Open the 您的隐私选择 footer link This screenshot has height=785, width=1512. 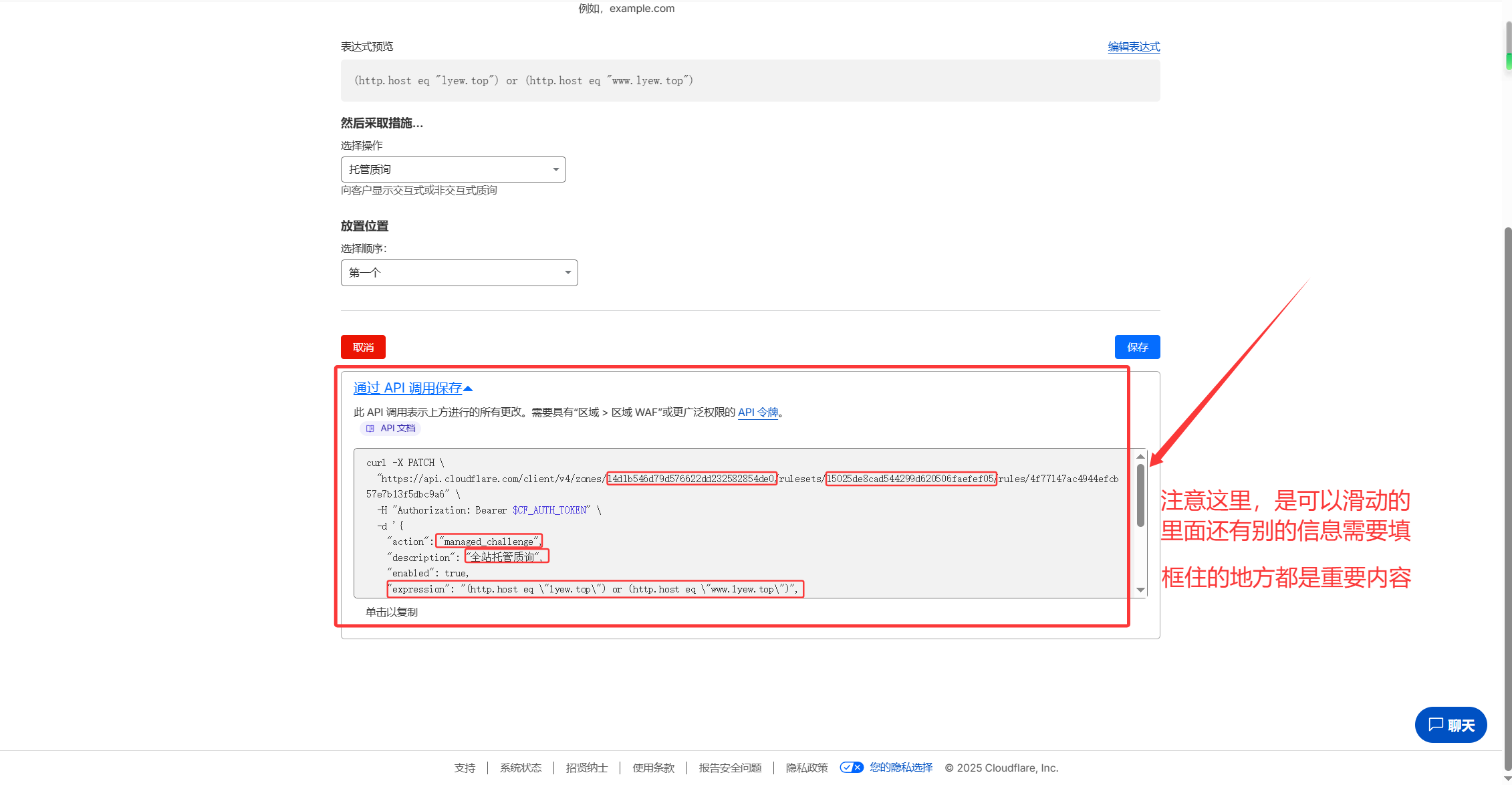[x=901, y=768]
